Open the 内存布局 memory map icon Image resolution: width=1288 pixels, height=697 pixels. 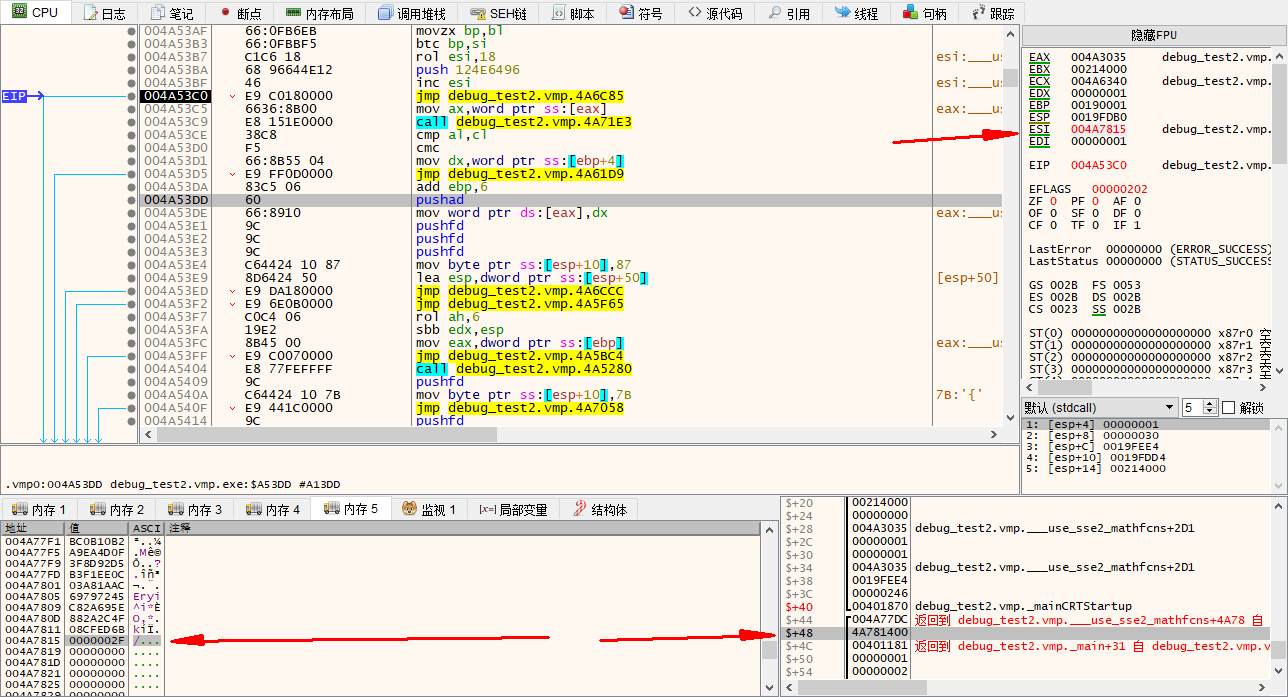pyautogui.click(x=293, y=13)
